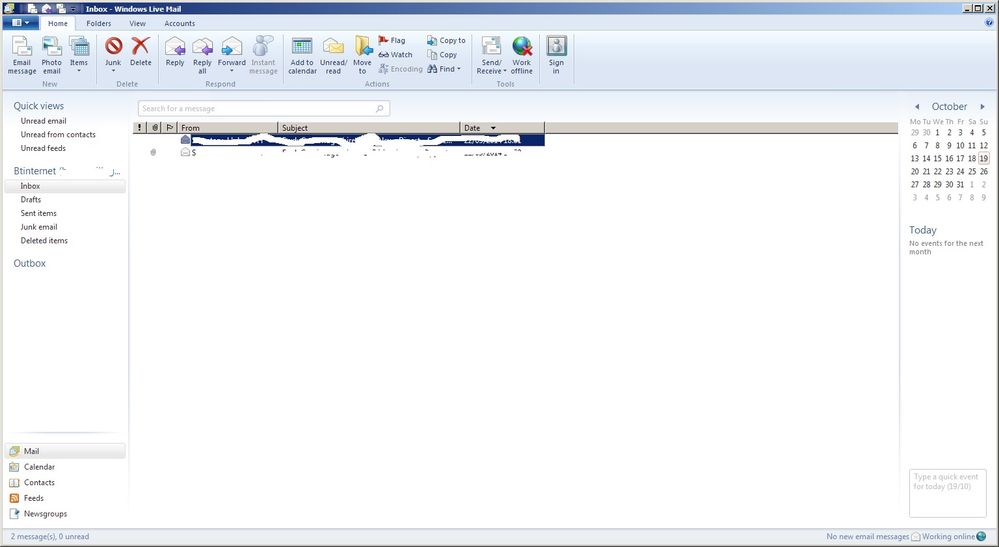
Task: Click Reply all
Action: (x=202, y=56)
